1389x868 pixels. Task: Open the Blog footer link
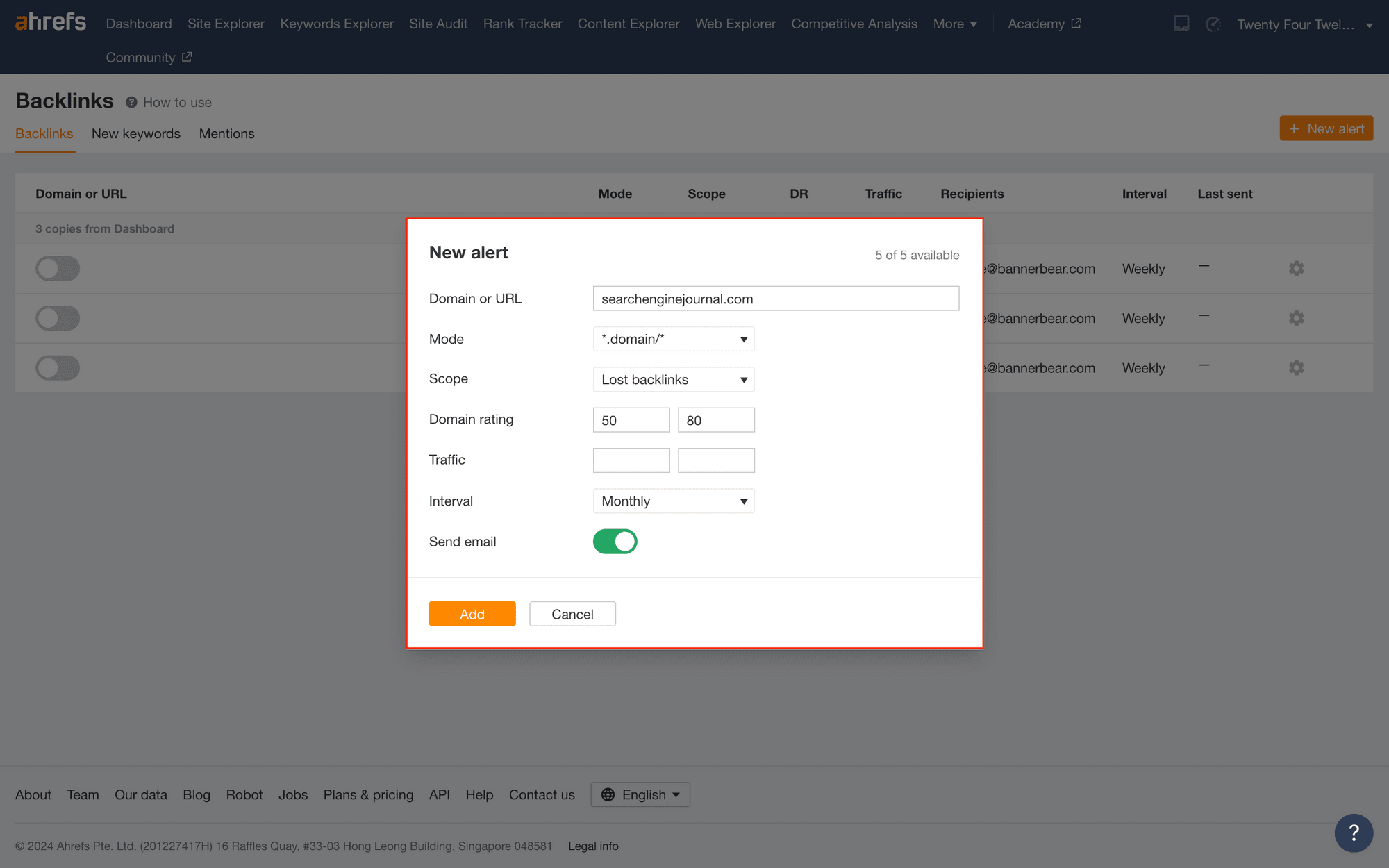tap(197, 794)
